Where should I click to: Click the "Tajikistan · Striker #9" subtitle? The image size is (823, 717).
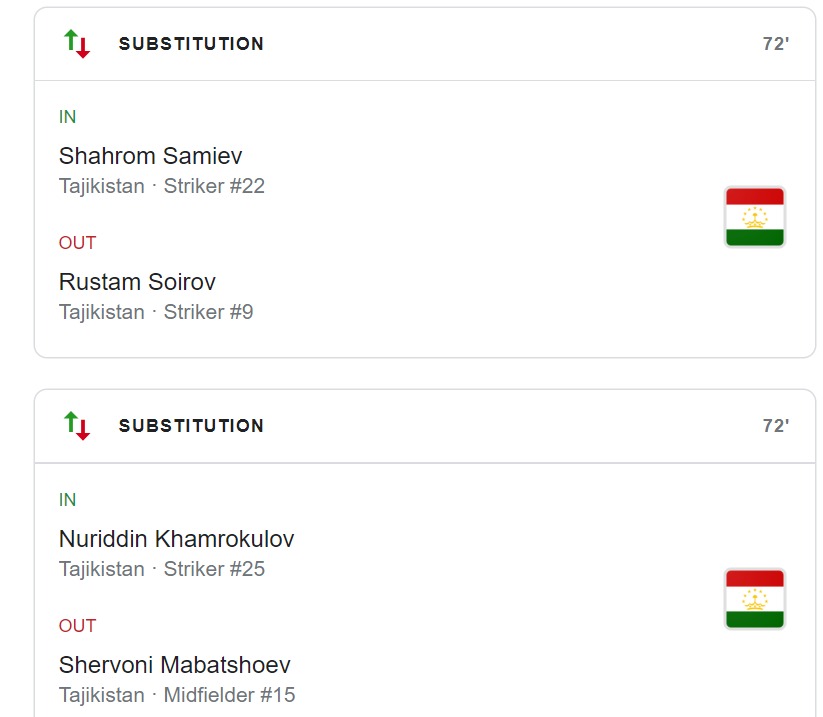[x=156, y=312]
